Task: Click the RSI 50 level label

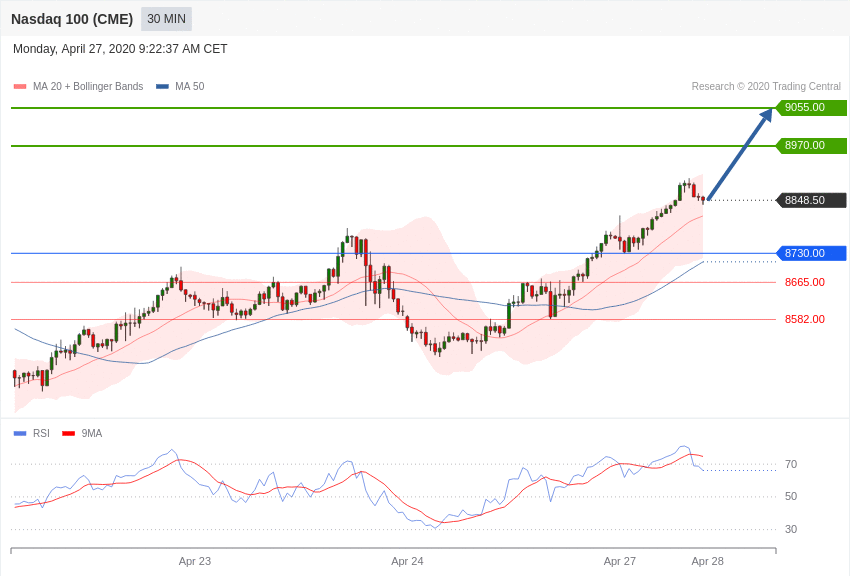Action: [x=791, y=496]
